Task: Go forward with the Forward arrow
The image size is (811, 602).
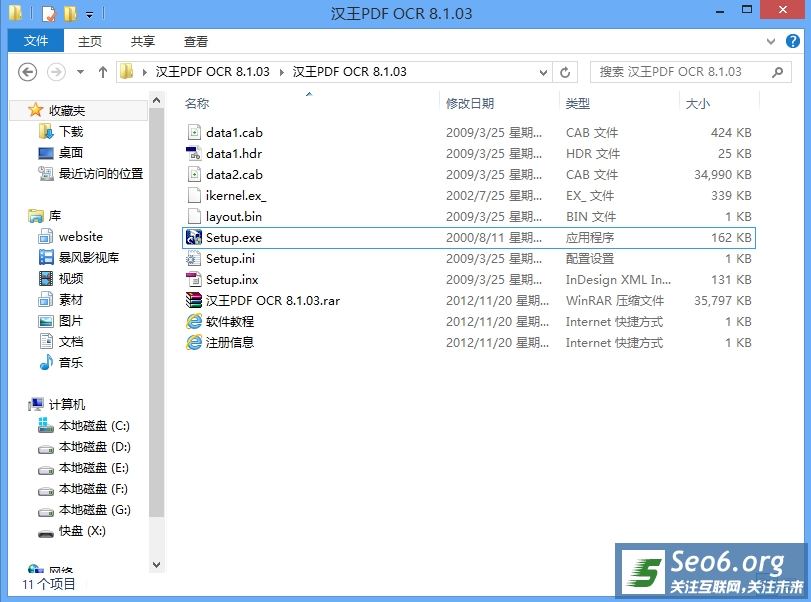Action: pos(56,72)
